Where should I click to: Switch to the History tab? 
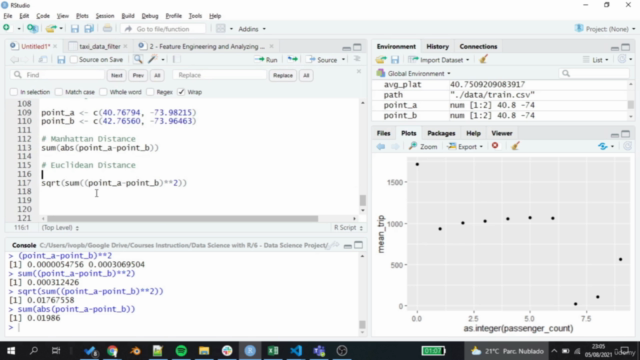437,47
